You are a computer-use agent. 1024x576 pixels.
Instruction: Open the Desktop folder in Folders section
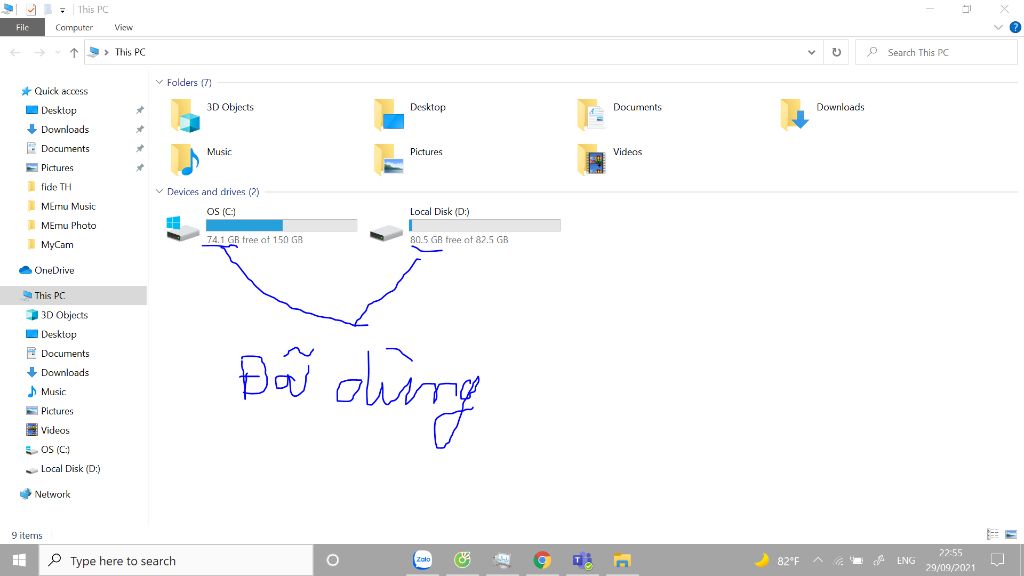click(411, 115)
